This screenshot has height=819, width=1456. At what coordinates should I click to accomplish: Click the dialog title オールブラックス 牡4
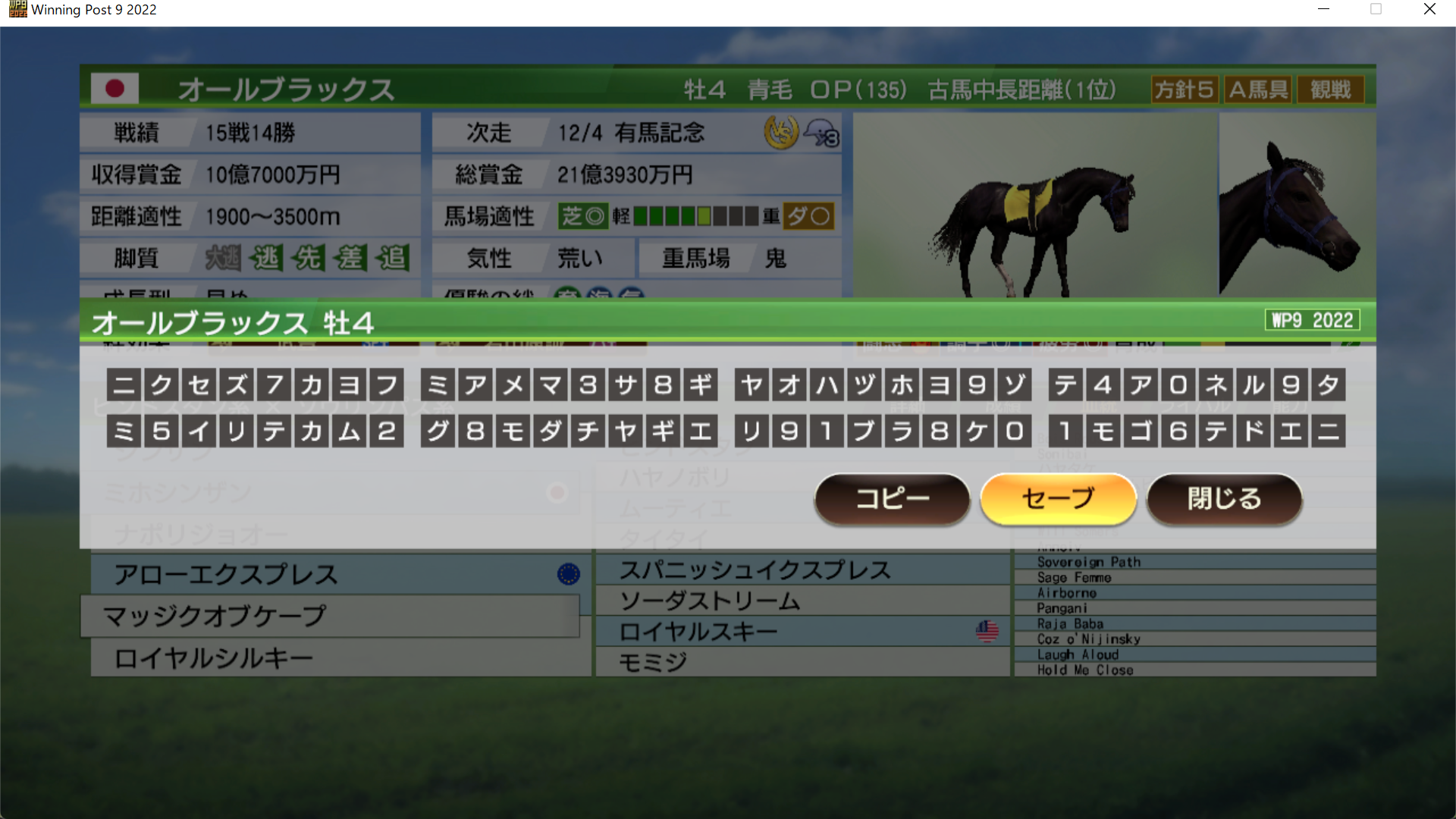click(x=233, y=324)
